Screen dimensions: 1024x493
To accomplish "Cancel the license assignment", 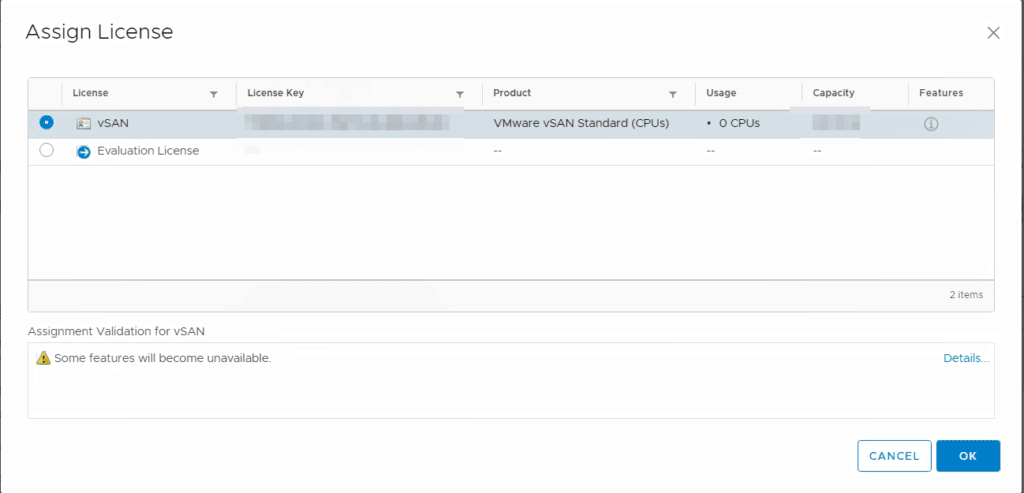I will (x=894, y=456).
